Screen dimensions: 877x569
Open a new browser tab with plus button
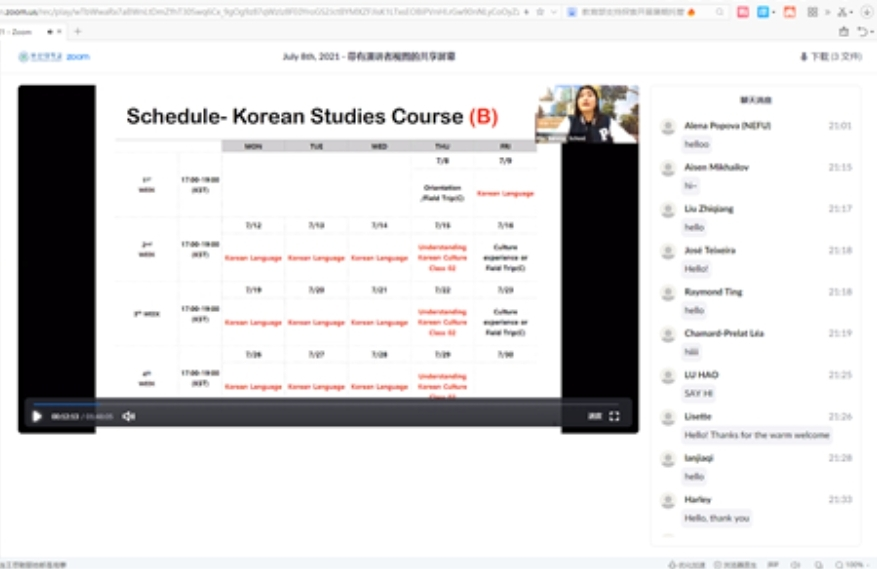pyautogui.click(x=78, y=31)
